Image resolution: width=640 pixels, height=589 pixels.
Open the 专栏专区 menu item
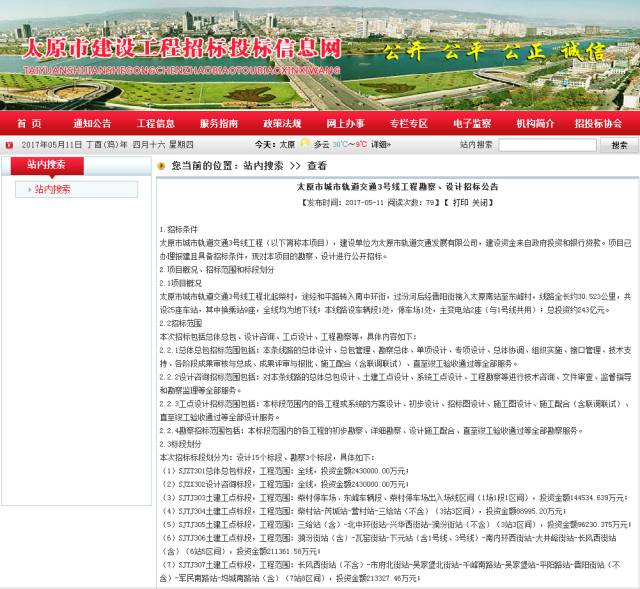click(x=409, y=123)
